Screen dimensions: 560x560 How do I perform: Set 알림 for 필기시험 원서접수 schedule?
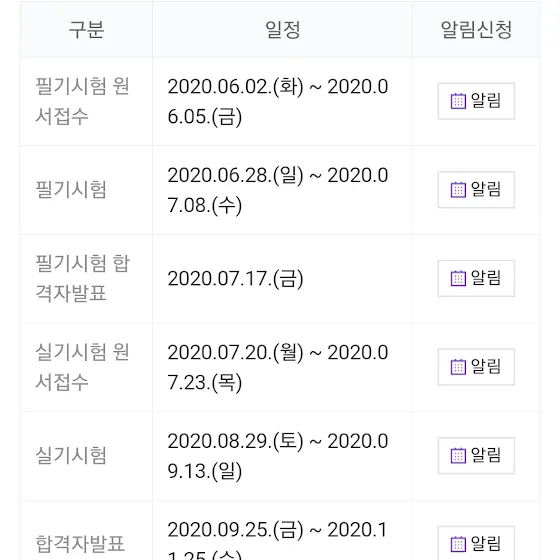pos(476,101)
